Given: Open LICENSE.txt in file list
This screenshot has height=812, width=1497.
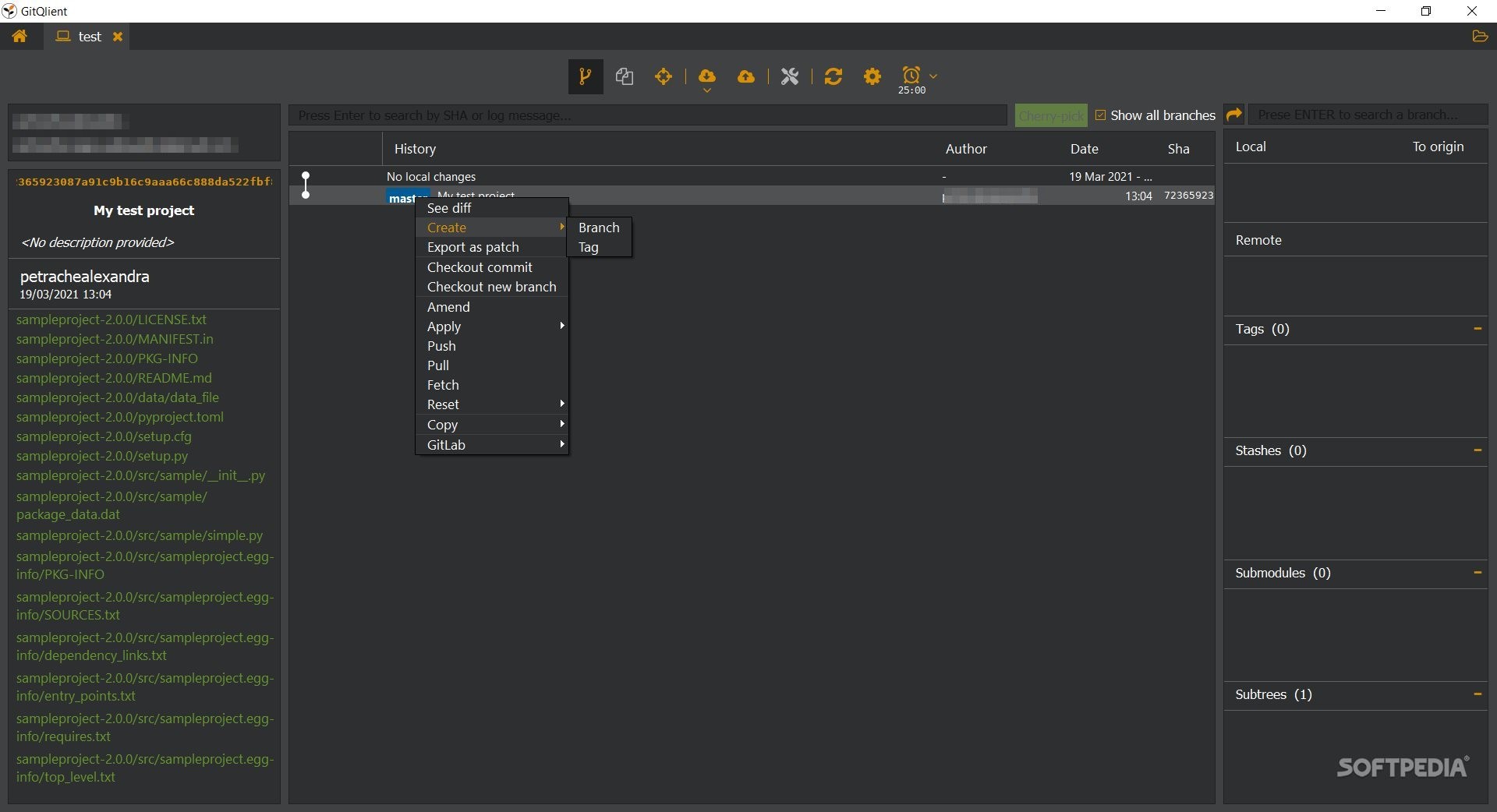Looking at the screenshot, I should click(111, 320).
